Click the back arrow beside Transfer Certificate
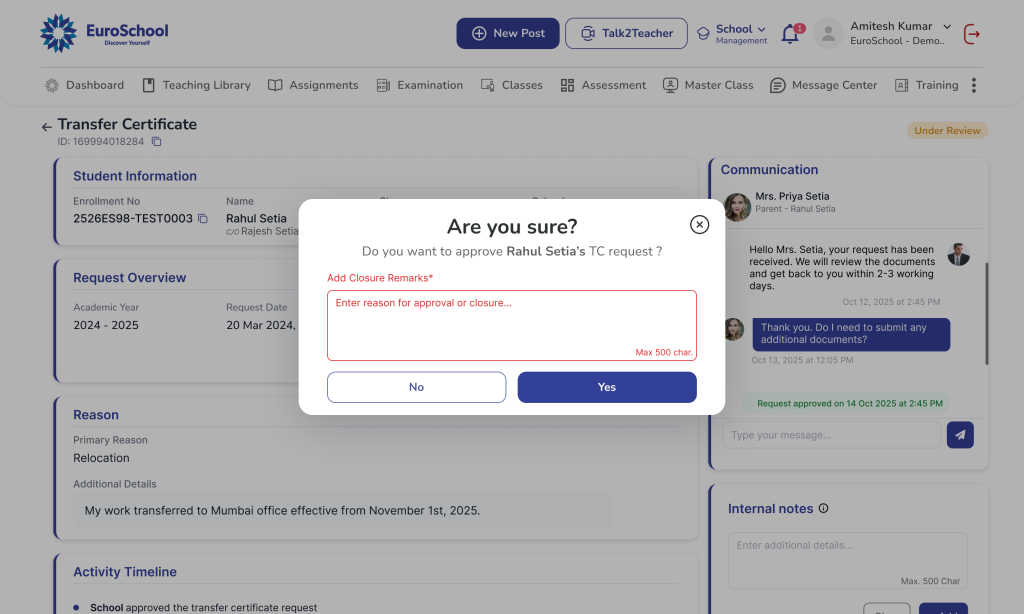This screenshot has height=614, width=1024. click(x=46, y=127)
